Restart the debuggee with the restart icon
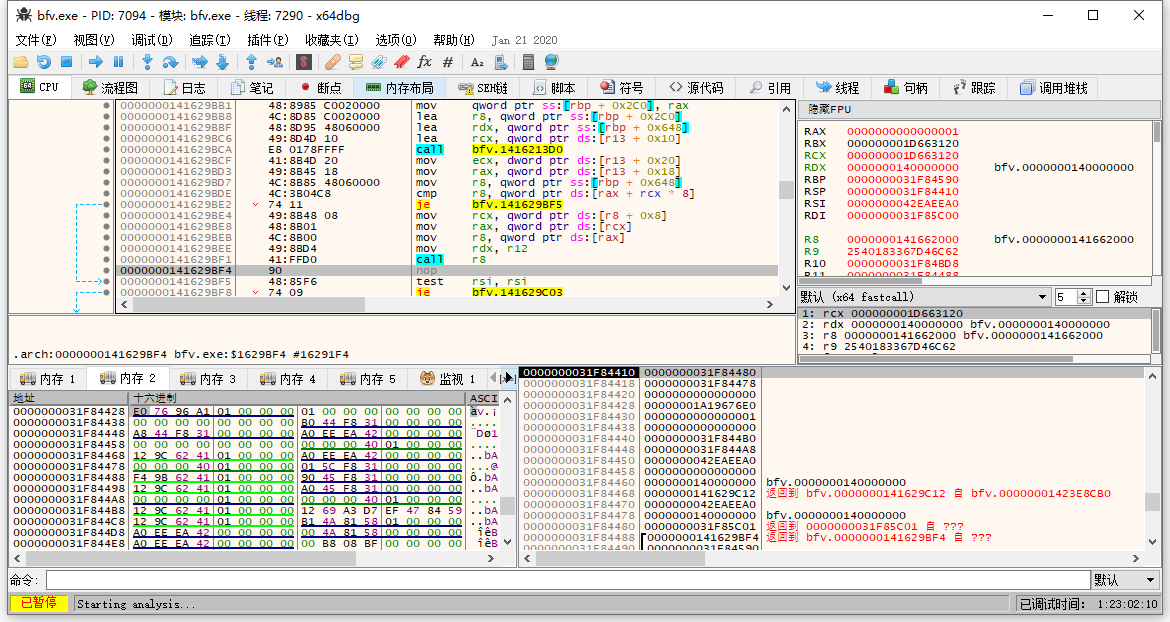Viewport: 1170px width, 622px height. pyautogui.click(x=43, y=62)
